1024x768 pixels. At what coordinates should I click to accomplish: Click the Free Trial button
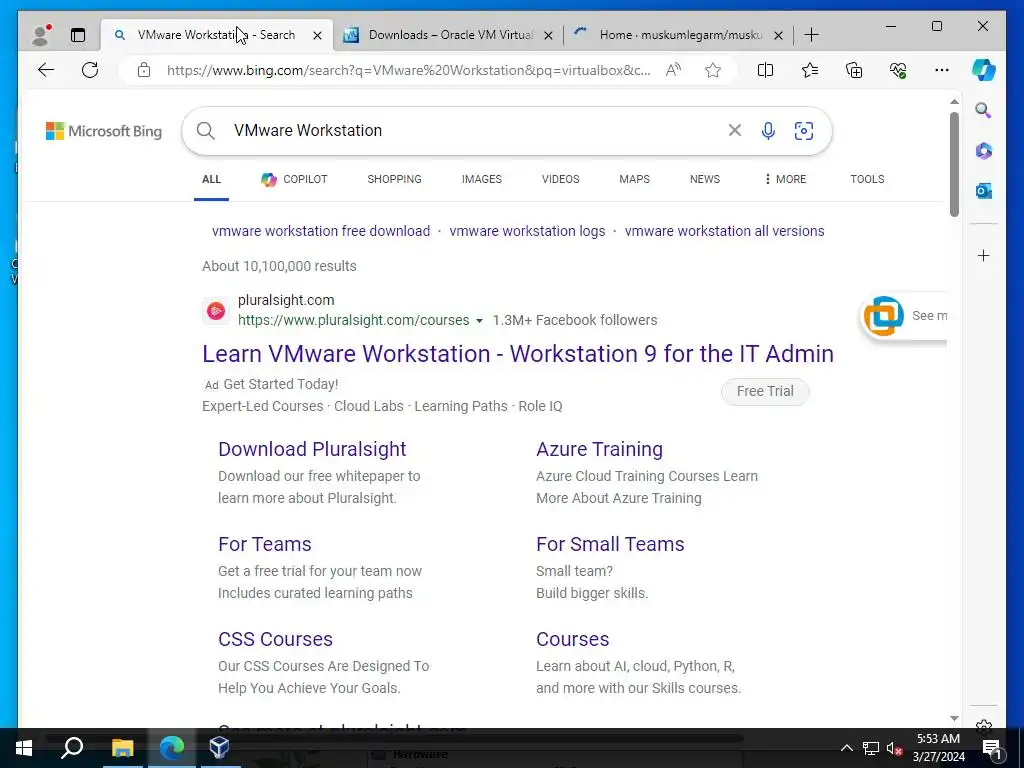(x=765, y=391)
